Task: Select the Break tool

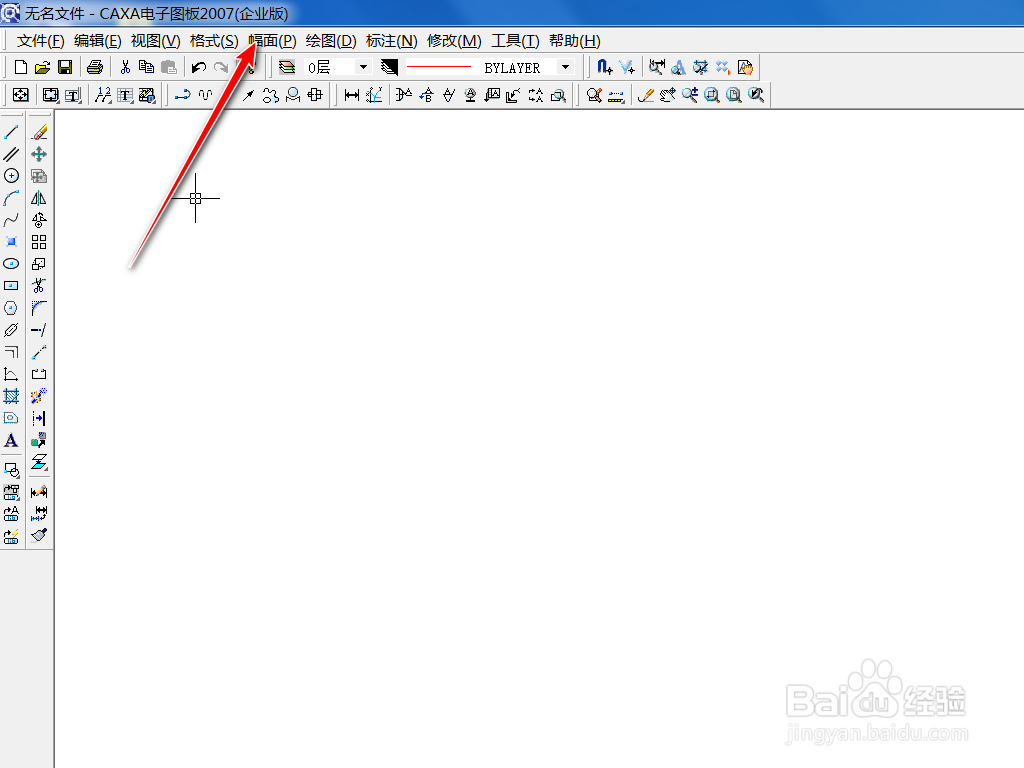Action: 39,374
